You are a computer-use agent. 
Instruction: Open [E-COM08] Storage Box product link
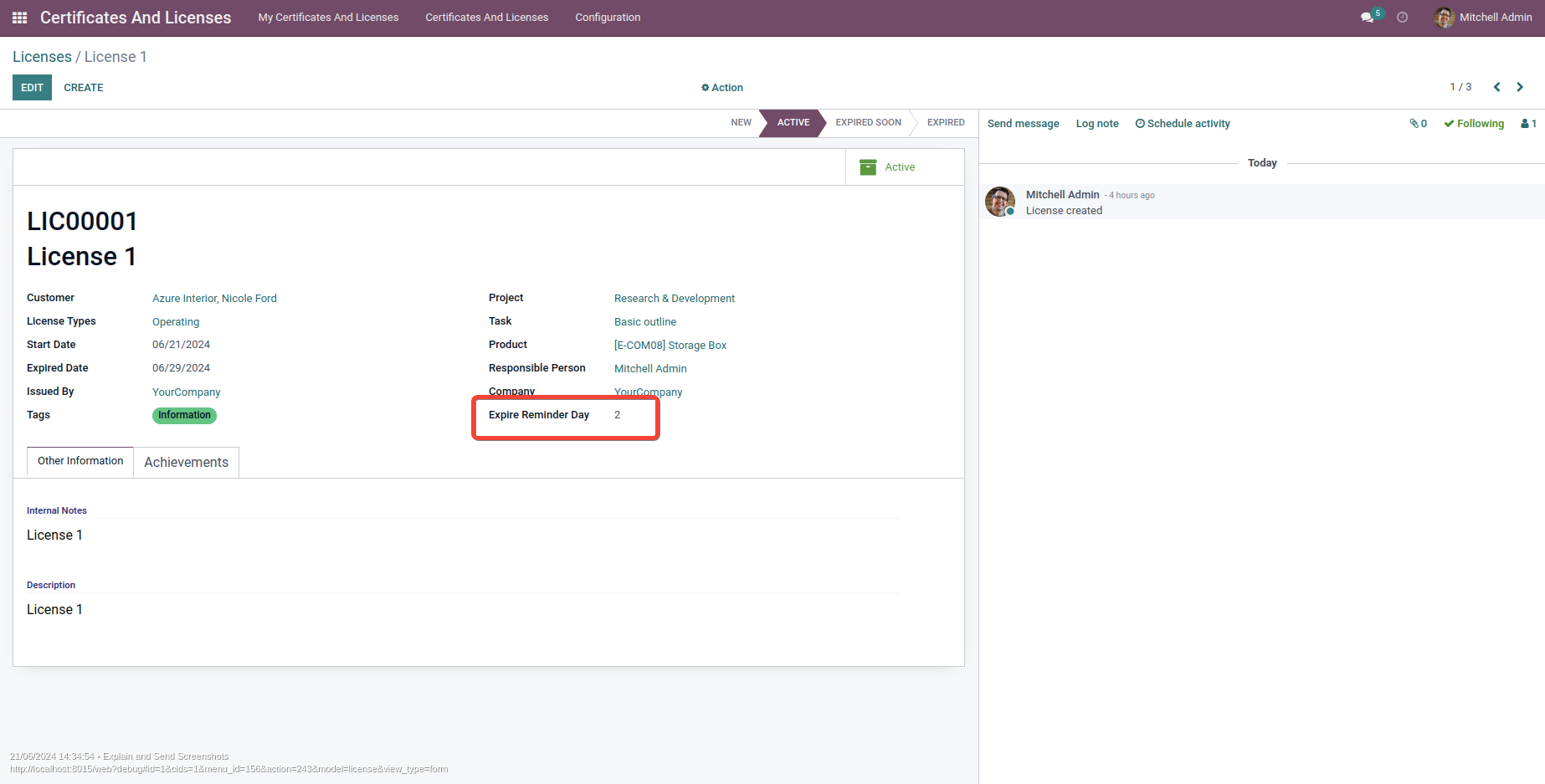pos(670,346)
